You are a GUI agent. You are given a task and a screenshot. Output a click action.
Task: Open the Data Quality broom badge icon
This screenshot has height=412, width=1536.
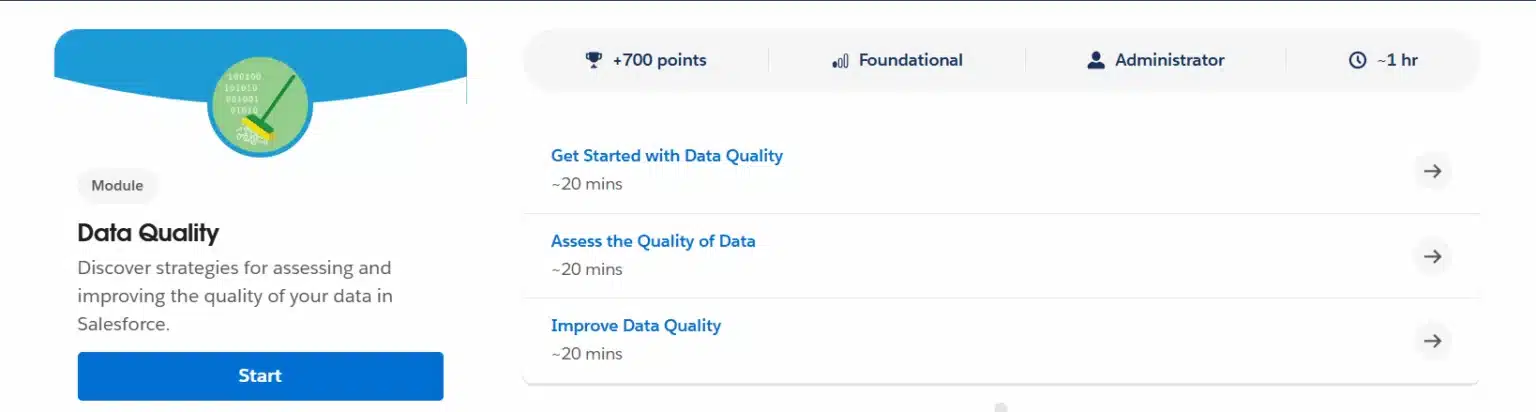pyautogui.click(x=260, y=104)
